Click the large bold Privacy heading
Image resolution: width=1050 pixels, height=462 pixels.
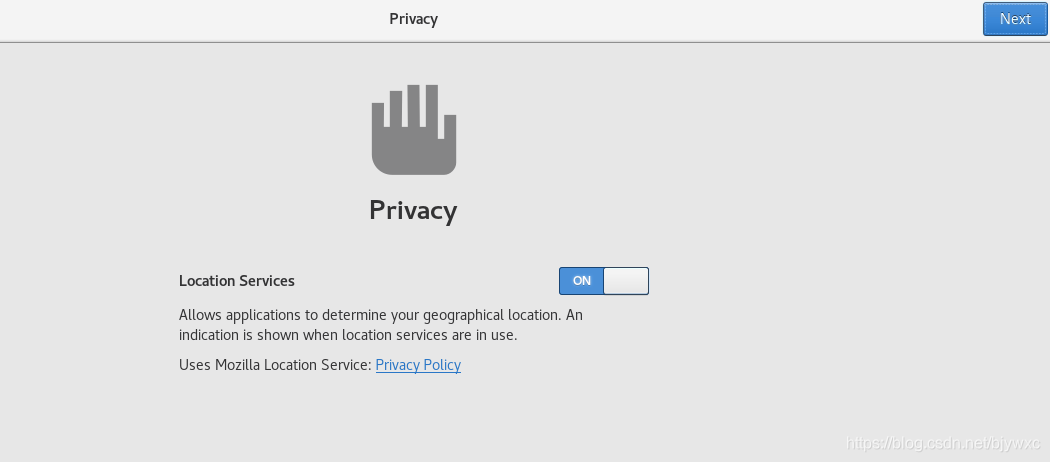click(413, 210)
